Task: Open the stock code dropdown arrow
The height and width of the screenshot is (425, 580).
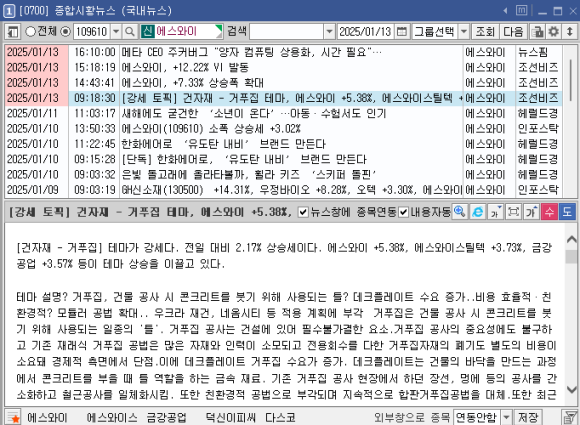Action: (116, 32)
